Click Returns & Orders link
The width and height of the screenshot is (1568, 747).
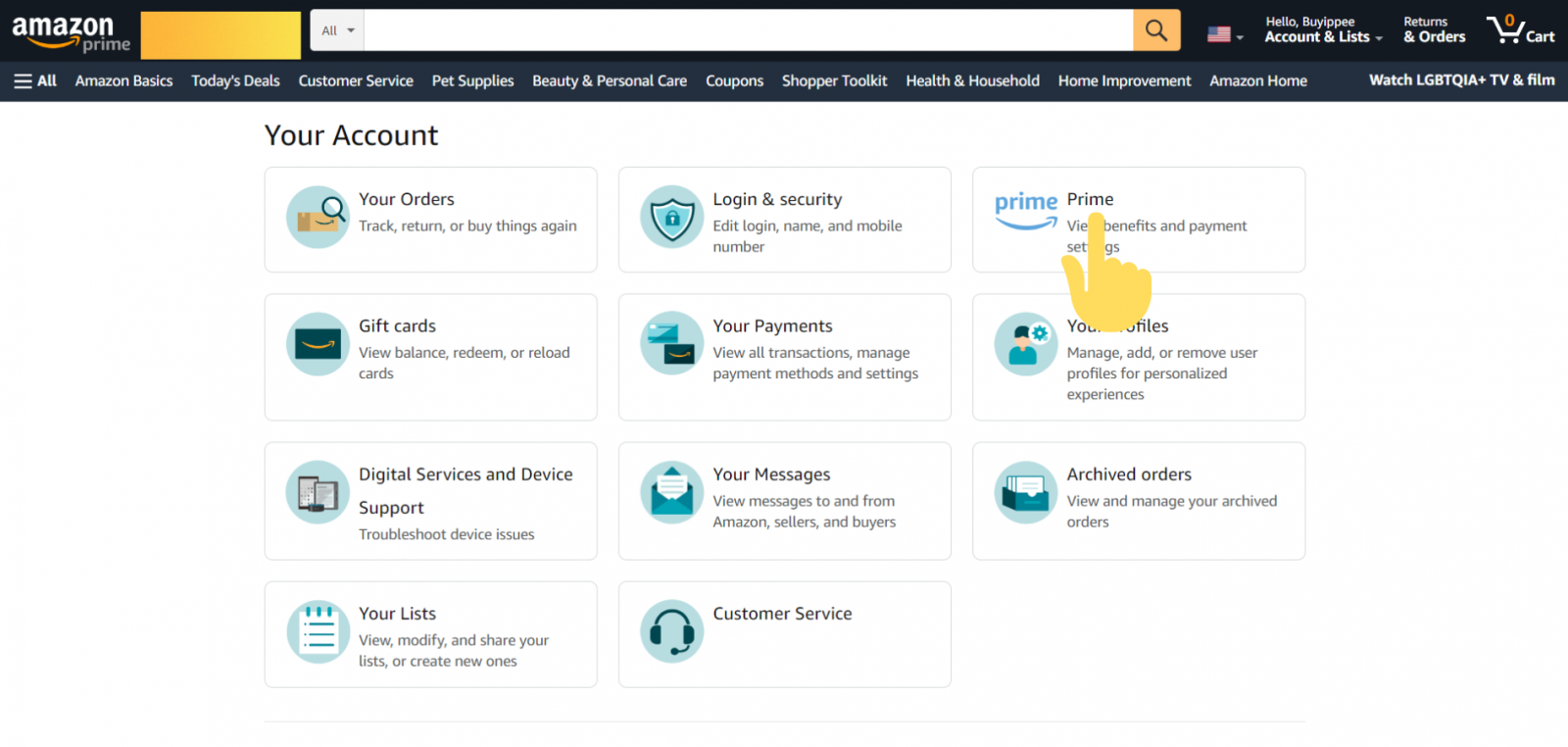tap(1434, 30)
